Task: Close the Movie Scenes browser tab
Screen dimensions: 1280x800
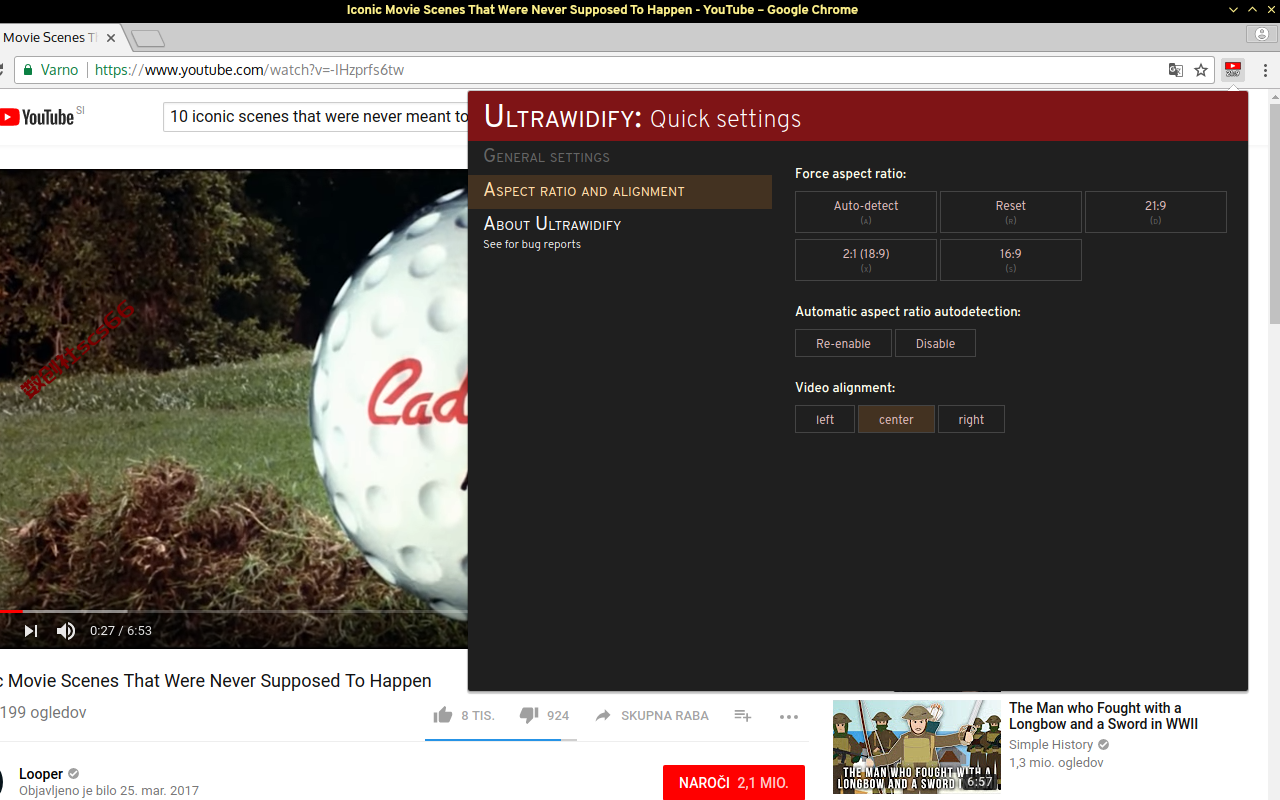Action: [111, 38]
